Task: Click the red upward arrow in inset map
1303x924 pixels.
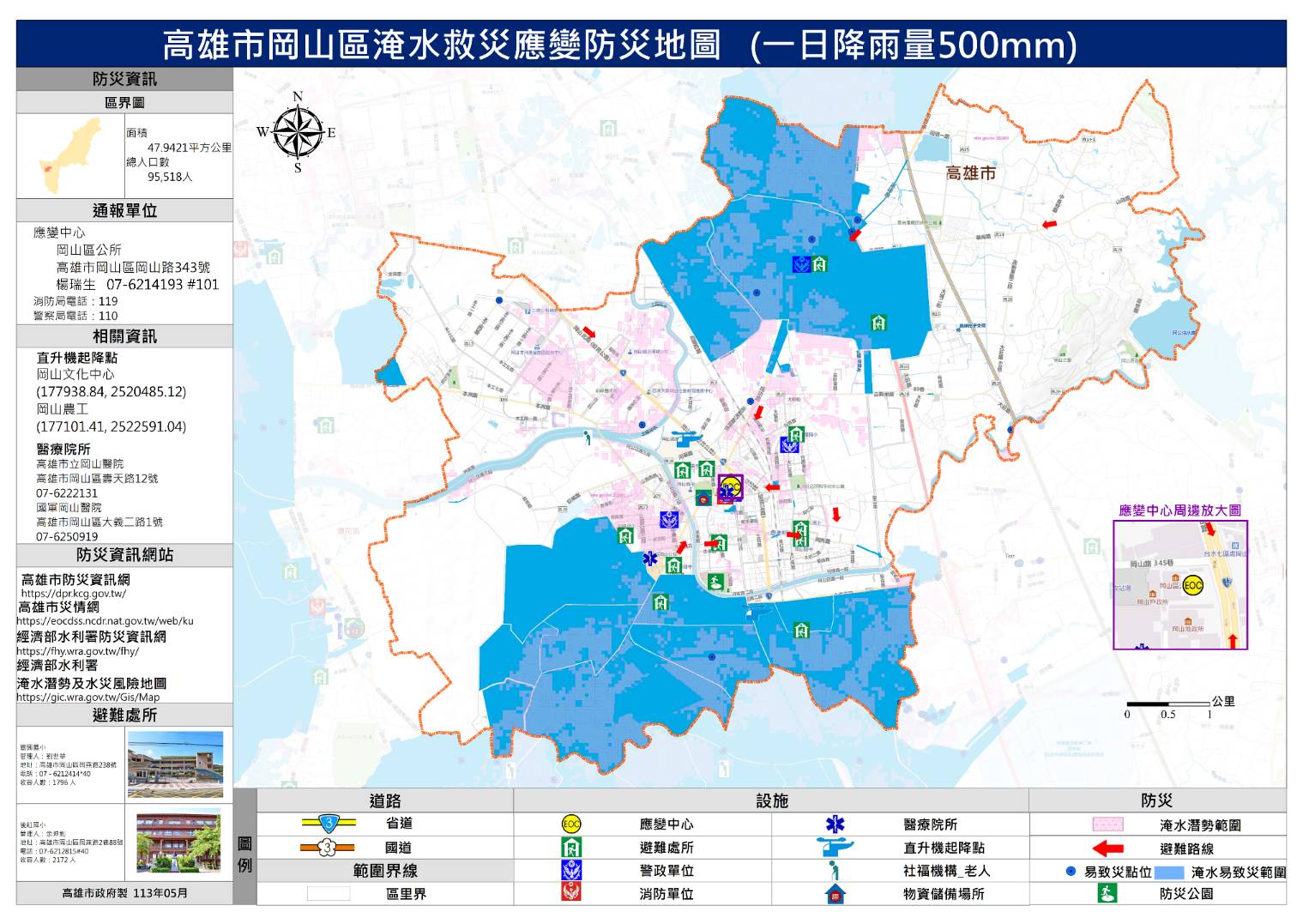Action: [1234, 640]
